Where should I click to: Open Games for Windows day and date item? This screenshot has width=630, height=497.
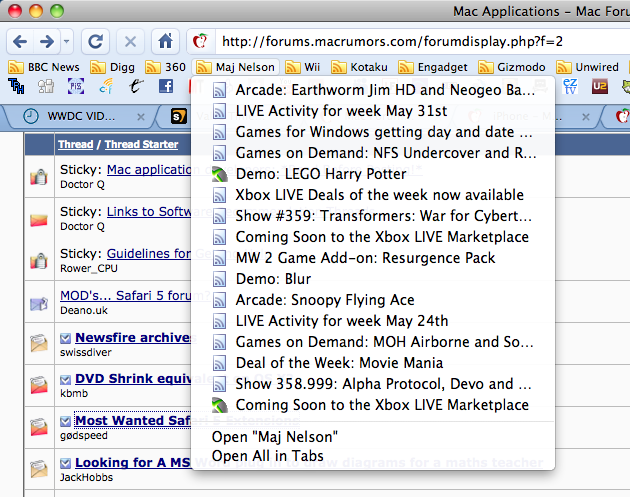374,132
